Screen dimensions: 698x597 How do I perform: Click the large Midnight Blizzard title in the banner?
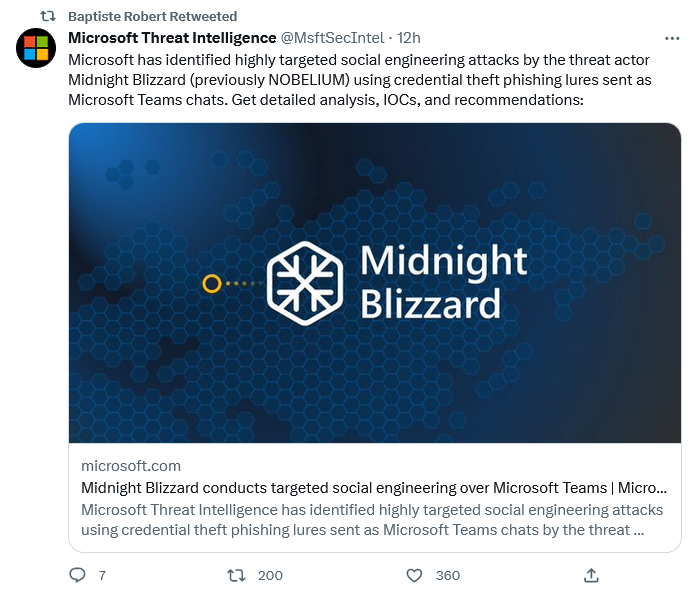pos(442,282)
